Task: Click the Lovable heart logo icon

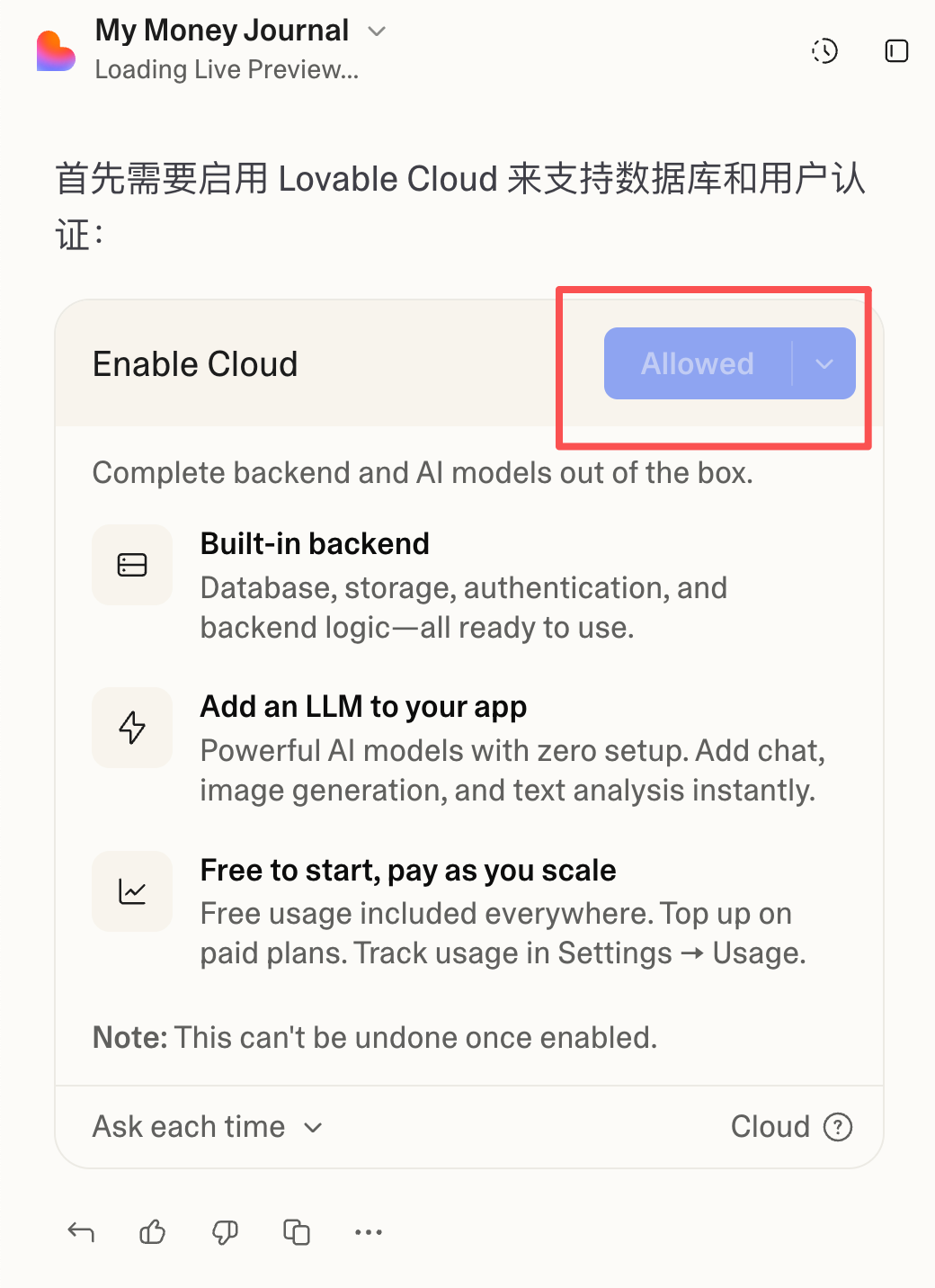Action: [56, 50]
